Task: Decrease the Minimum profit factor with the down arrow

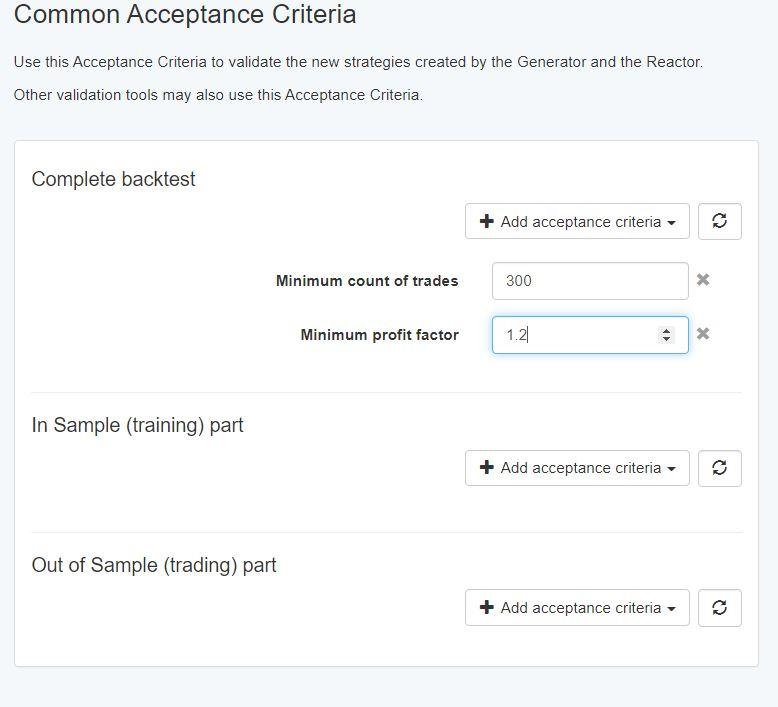Action: (666, 339)
